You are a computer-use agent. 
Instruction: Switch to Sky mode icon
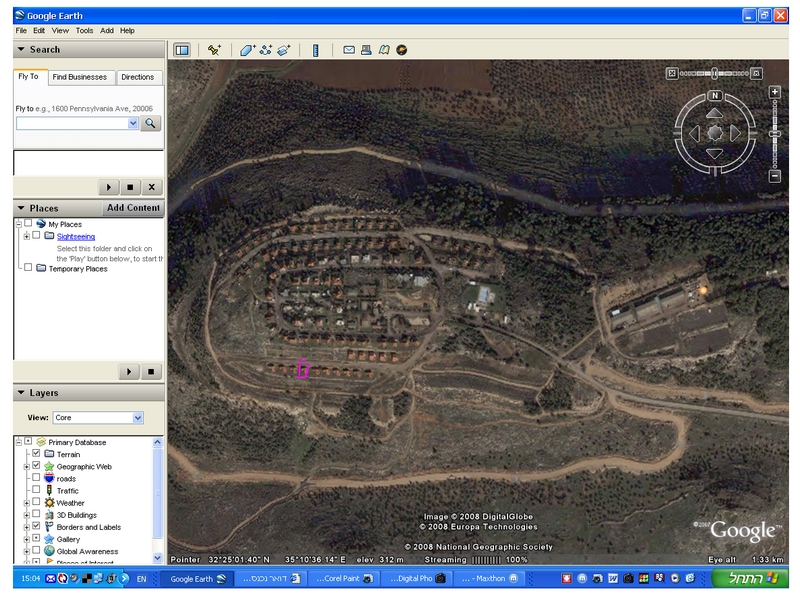[402, 50]
